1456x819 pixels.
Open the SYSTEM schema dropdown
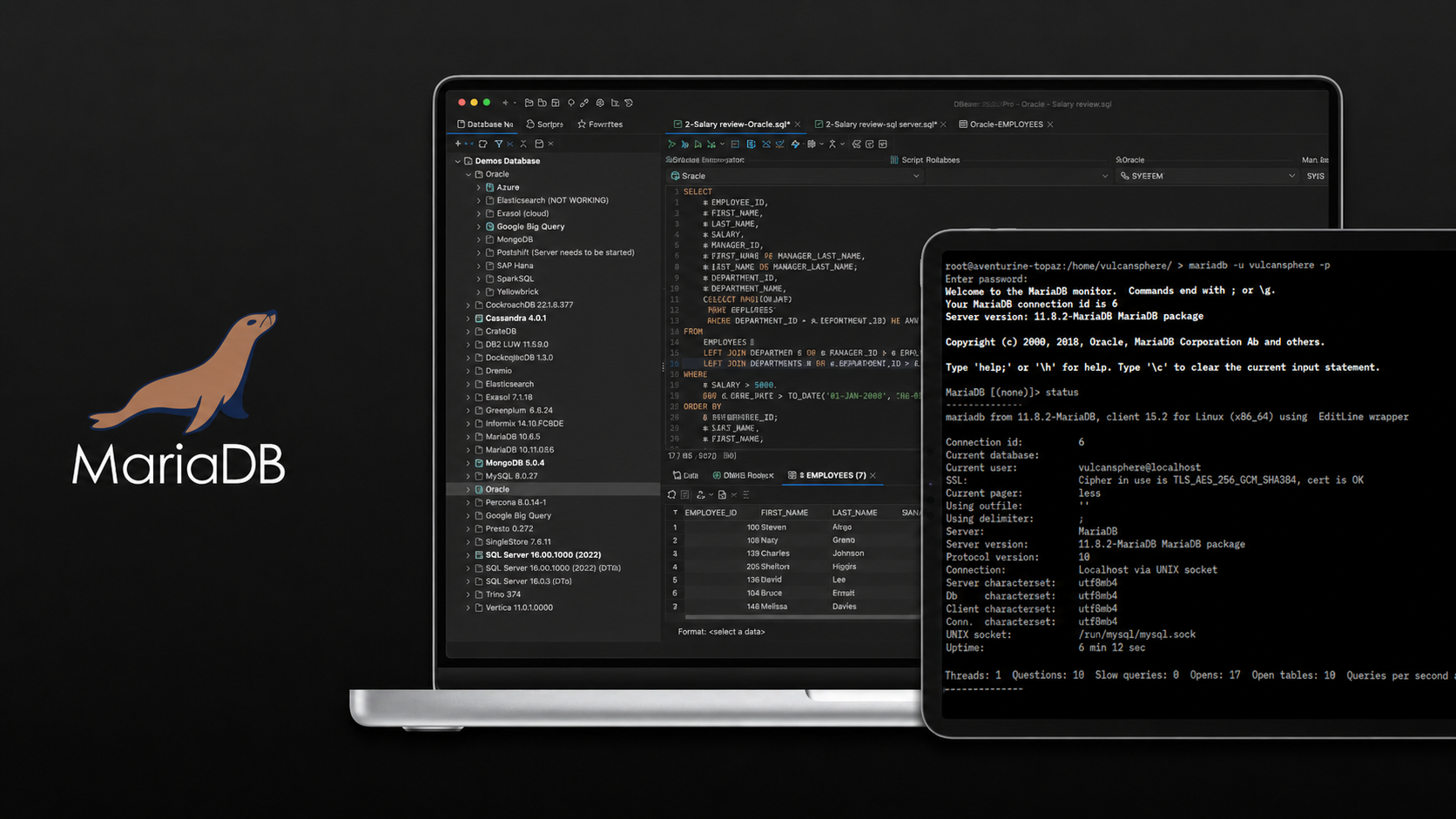click(1207, 176)
